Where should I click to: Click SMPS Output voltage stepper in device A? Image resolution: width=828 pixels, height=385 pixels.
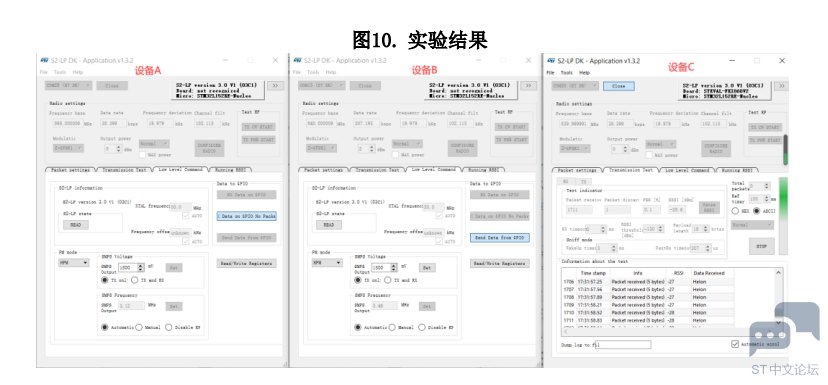pos(140,268)
